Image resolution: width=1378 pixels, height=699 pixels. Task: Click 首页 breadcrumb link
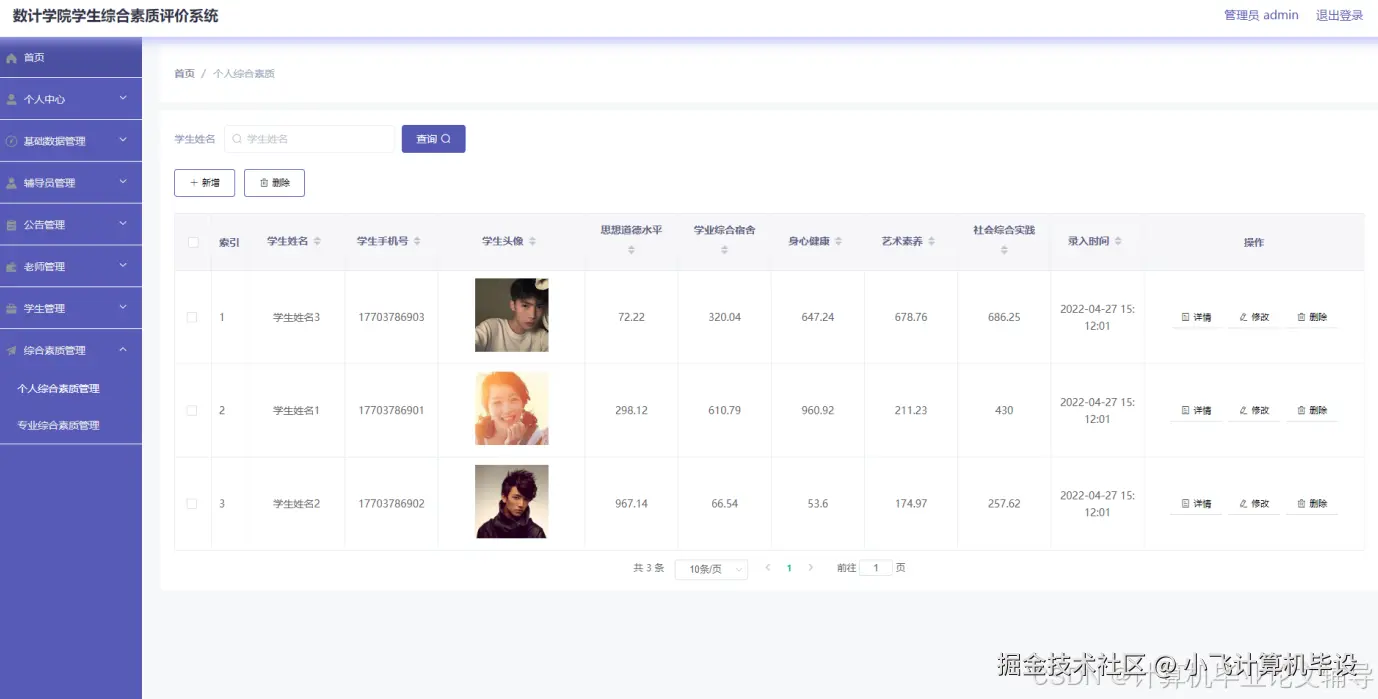(x=184, y=74)
